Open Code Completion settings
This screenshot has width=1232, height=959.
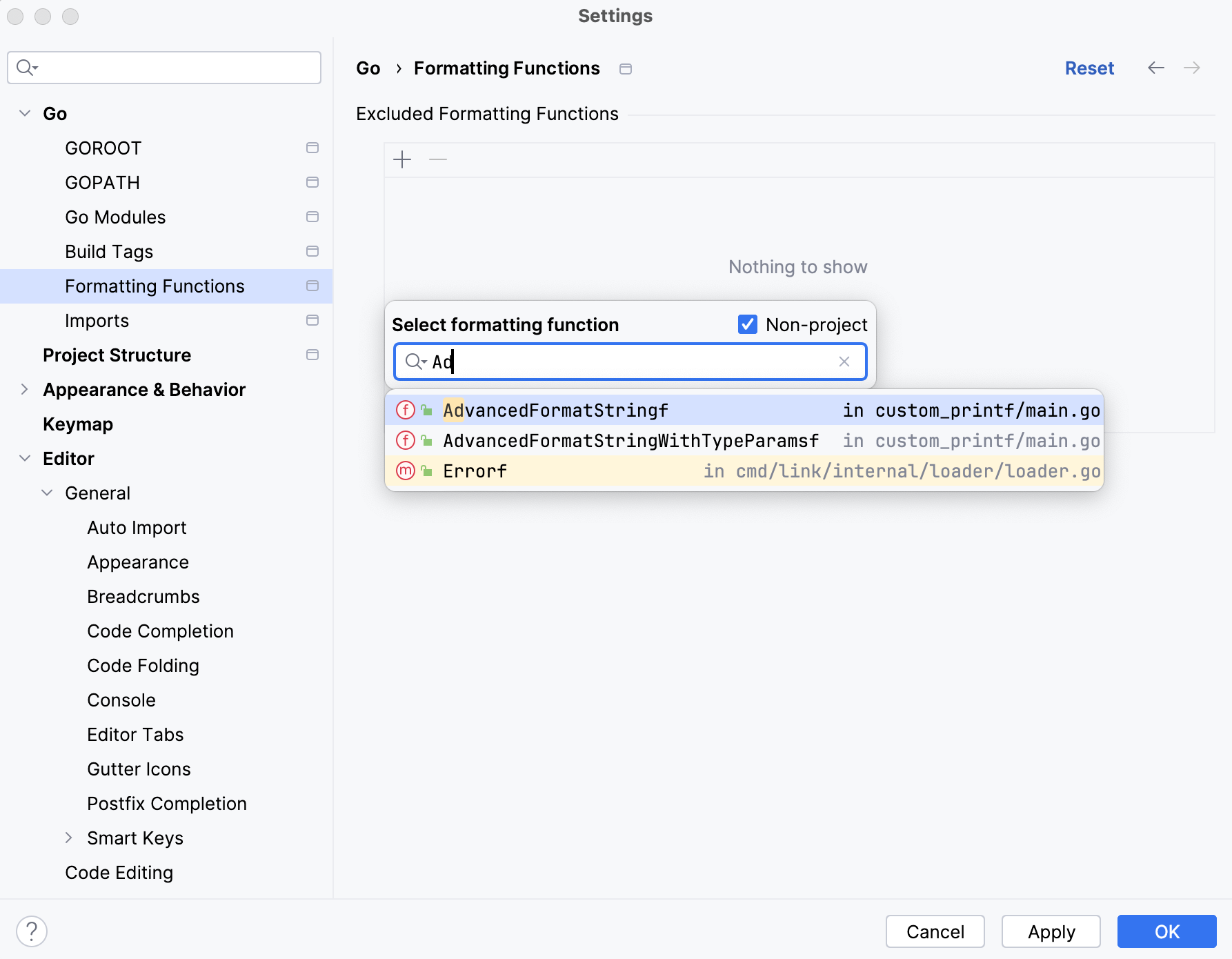[x=161, y=631]
